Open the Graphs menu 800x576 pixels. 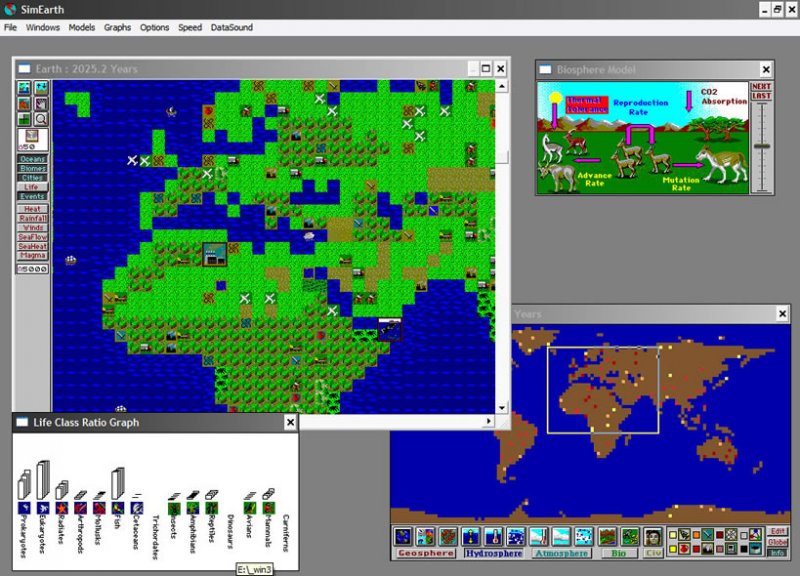click(117, 28)
